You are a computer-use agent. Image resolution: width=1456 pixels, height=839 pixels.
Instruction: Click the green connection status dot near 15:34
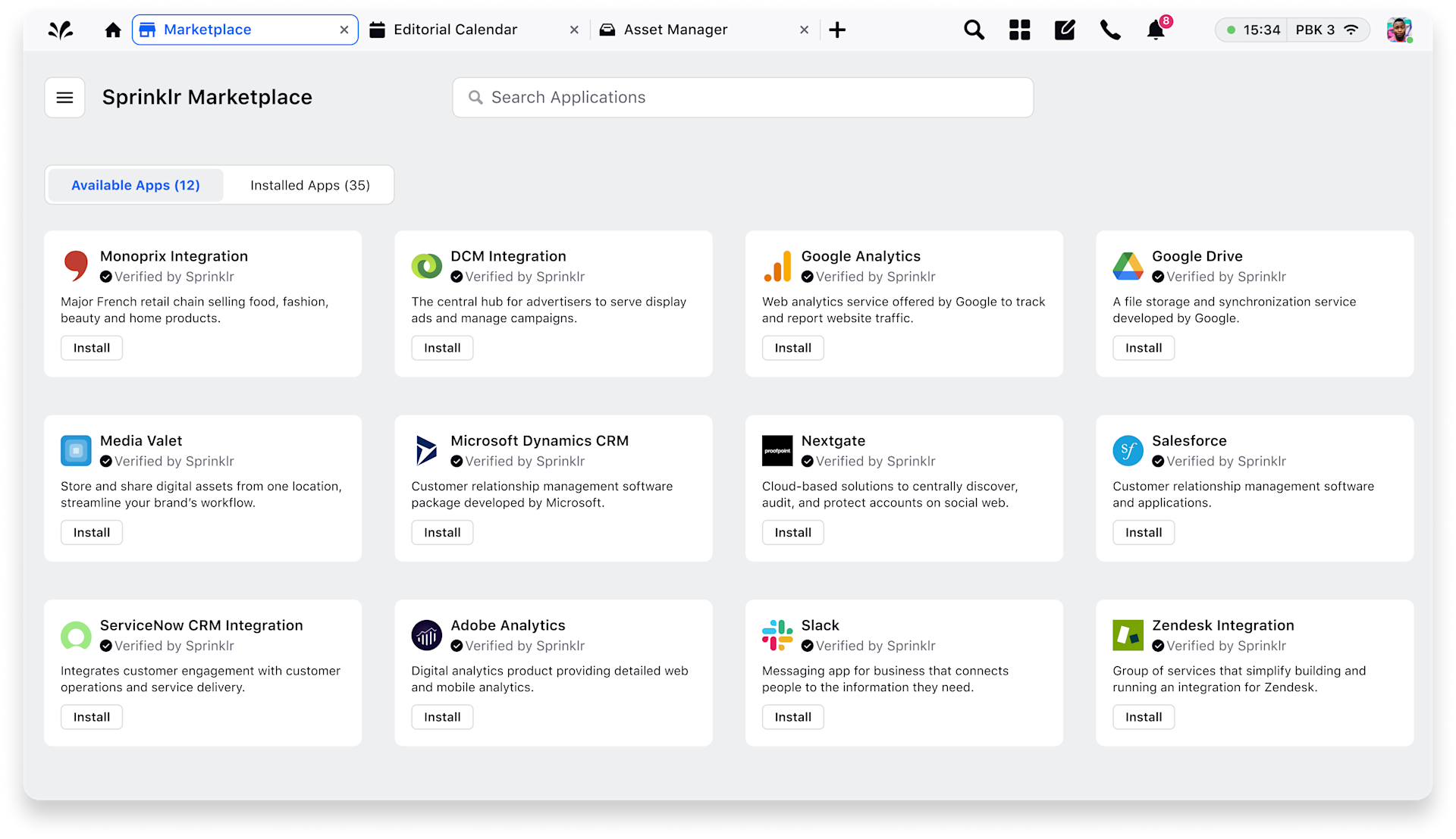(x=1231, y=30)
